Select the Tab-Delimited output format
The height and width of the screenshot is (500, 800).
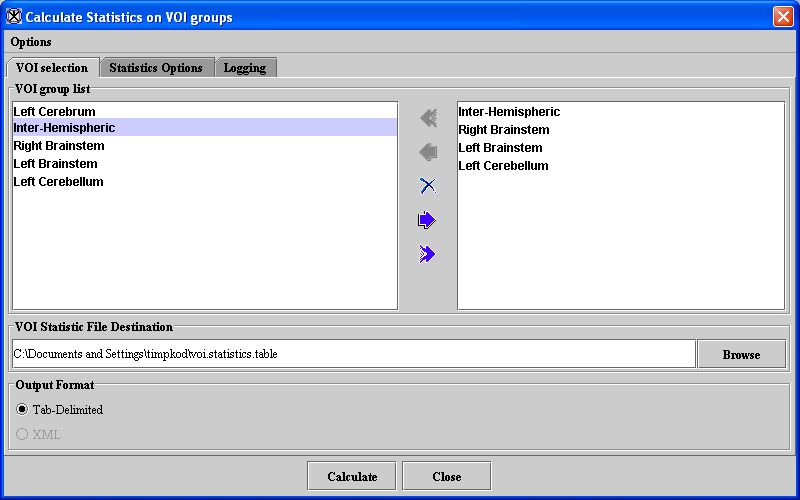click(x=22, y=410)
